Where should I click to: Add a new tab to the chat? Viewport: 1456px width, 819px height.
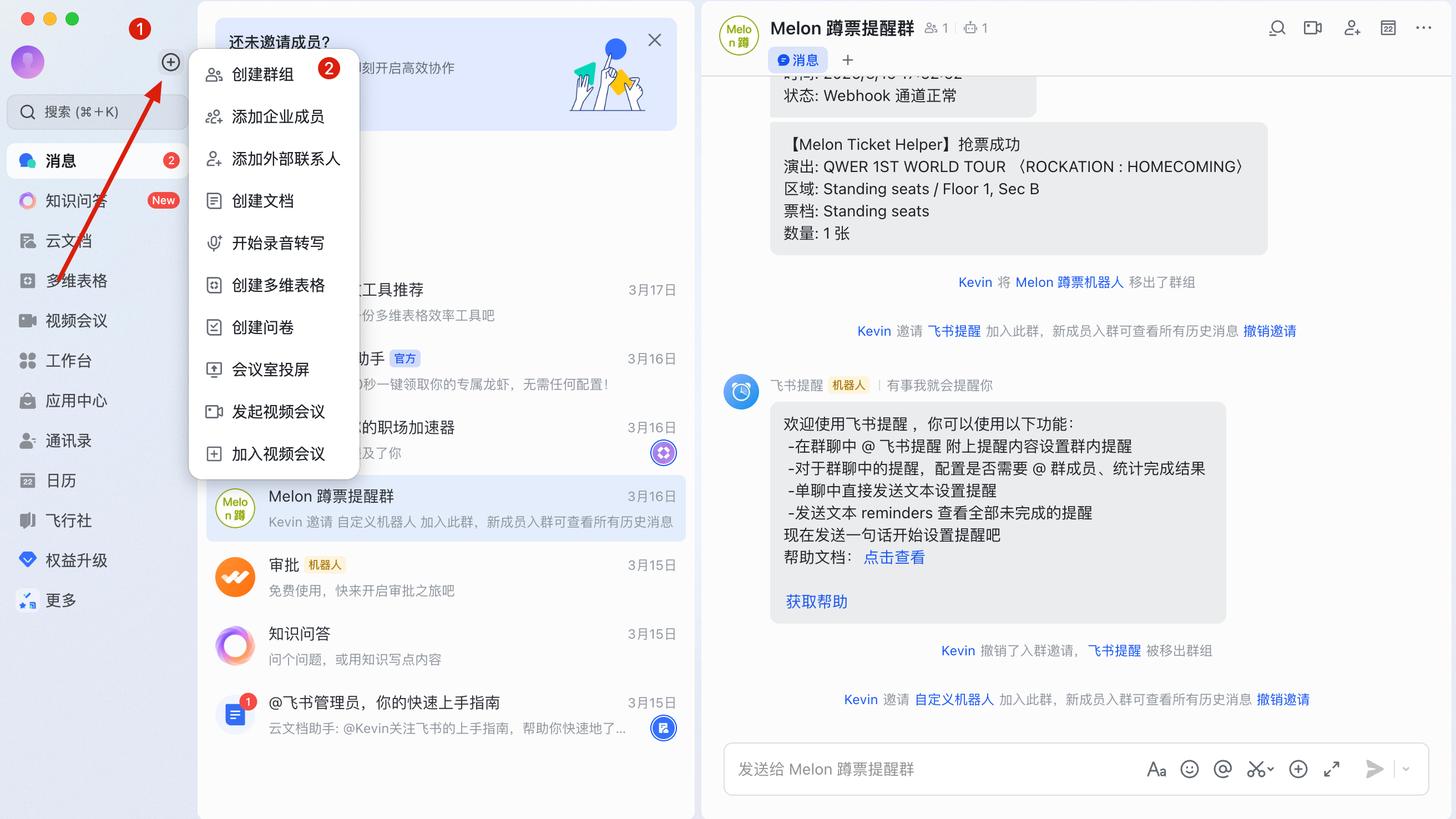tap(848, 60)
